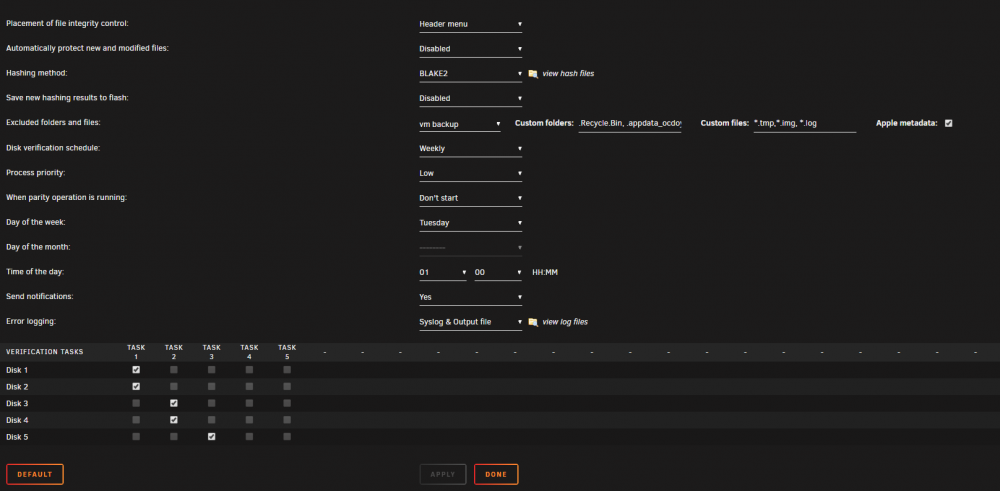This screenshot has width=1000, height=491.
Task: Open the file integrity control placement dropdown
Action: tap(470, 24)
